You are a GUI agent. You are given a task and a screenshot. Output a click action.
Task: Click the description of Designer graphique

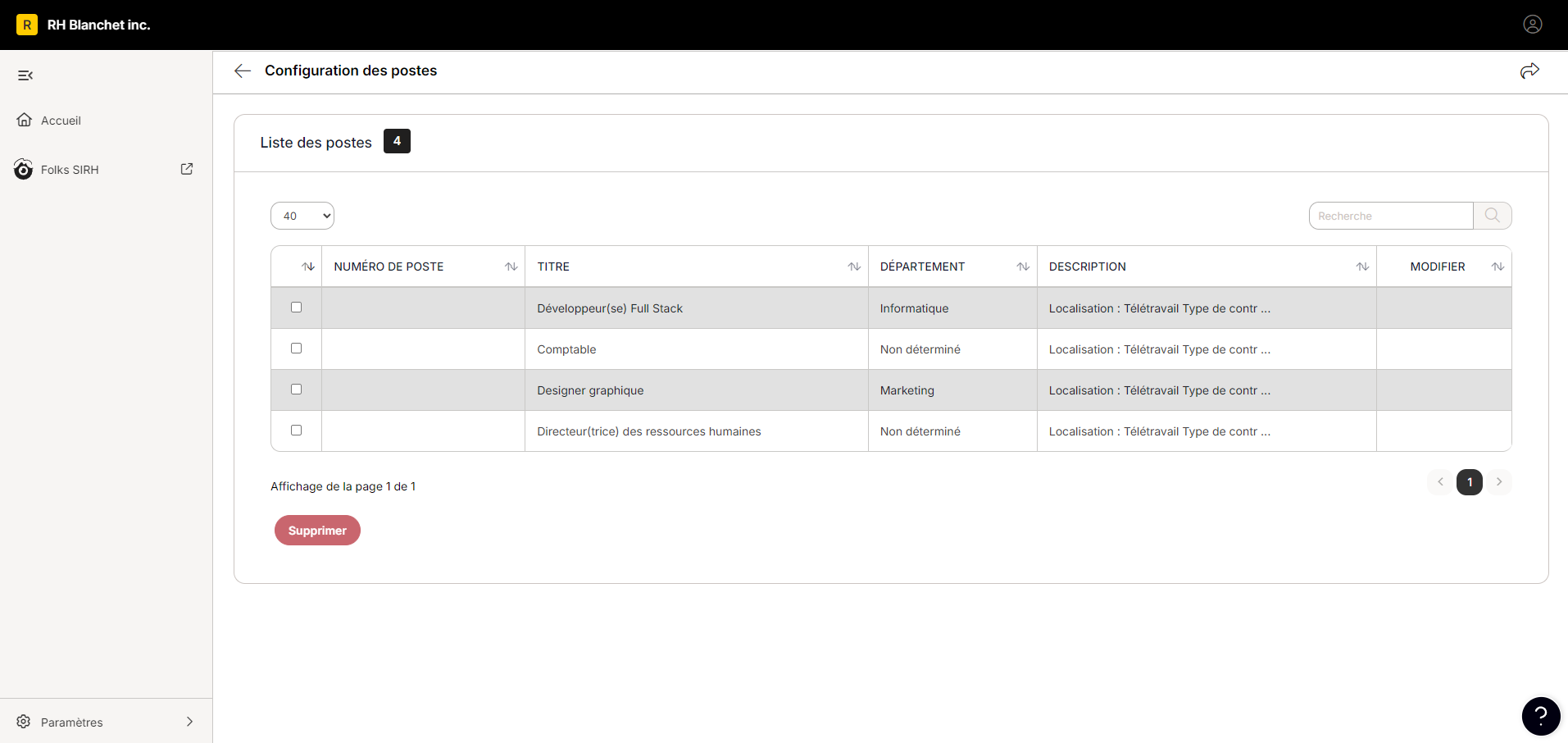pos(1160,390)
